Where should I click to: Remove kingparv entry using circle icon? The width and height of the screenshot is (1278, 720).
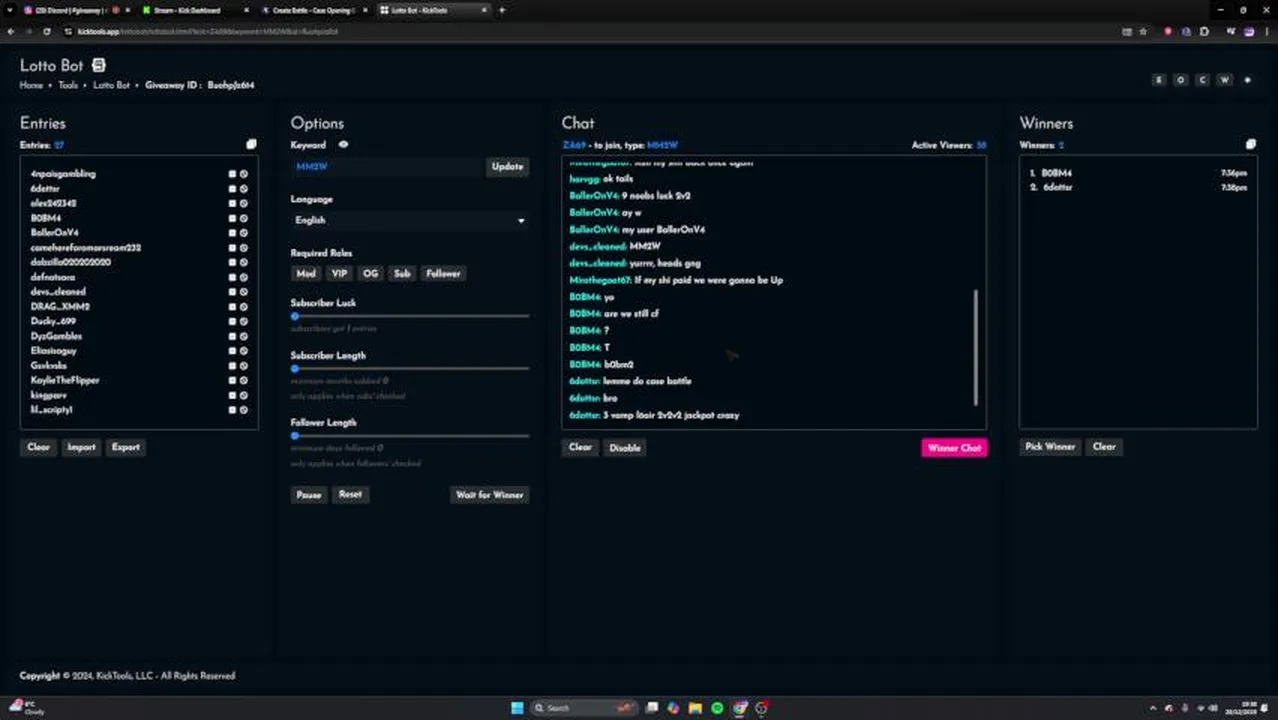tap(243, 395)
